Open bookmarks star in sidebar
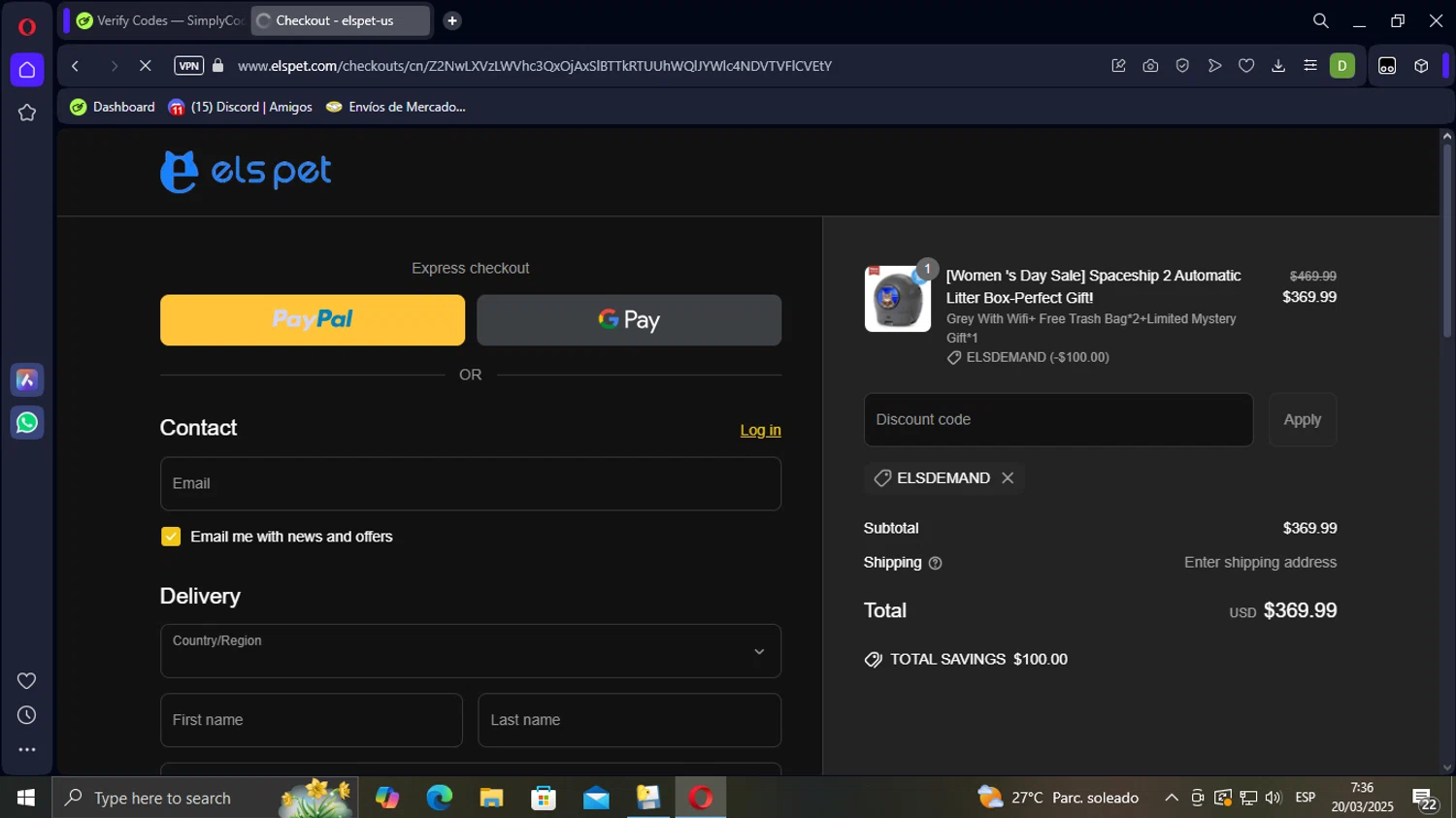 tap(27, 113)
